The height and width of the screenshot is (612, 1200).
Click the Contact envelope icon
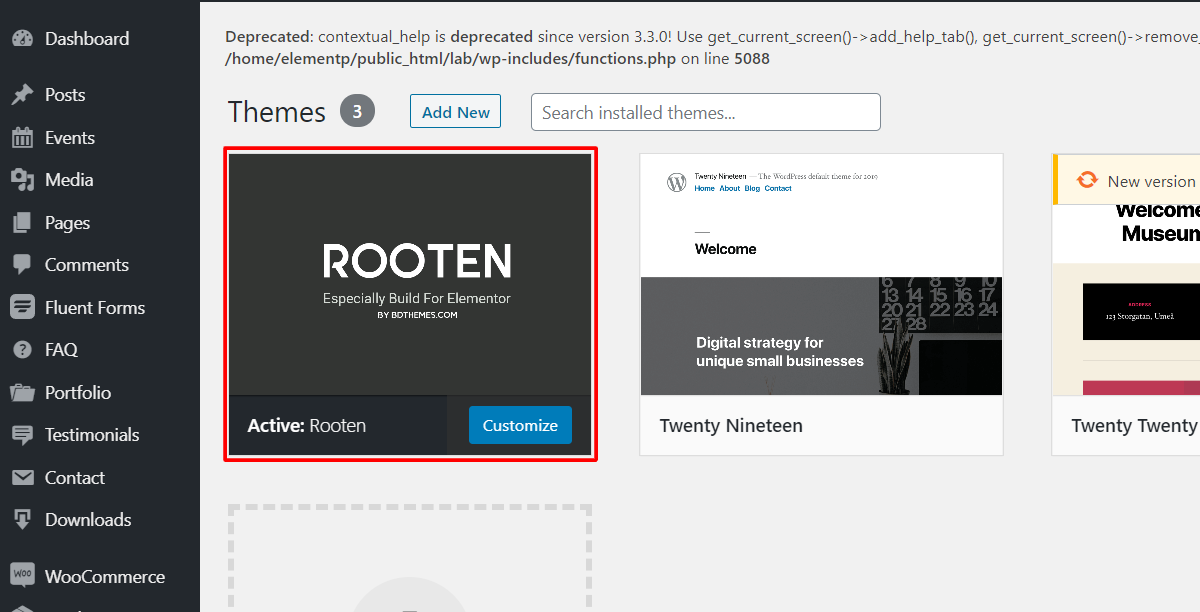[x=23, y=478]
